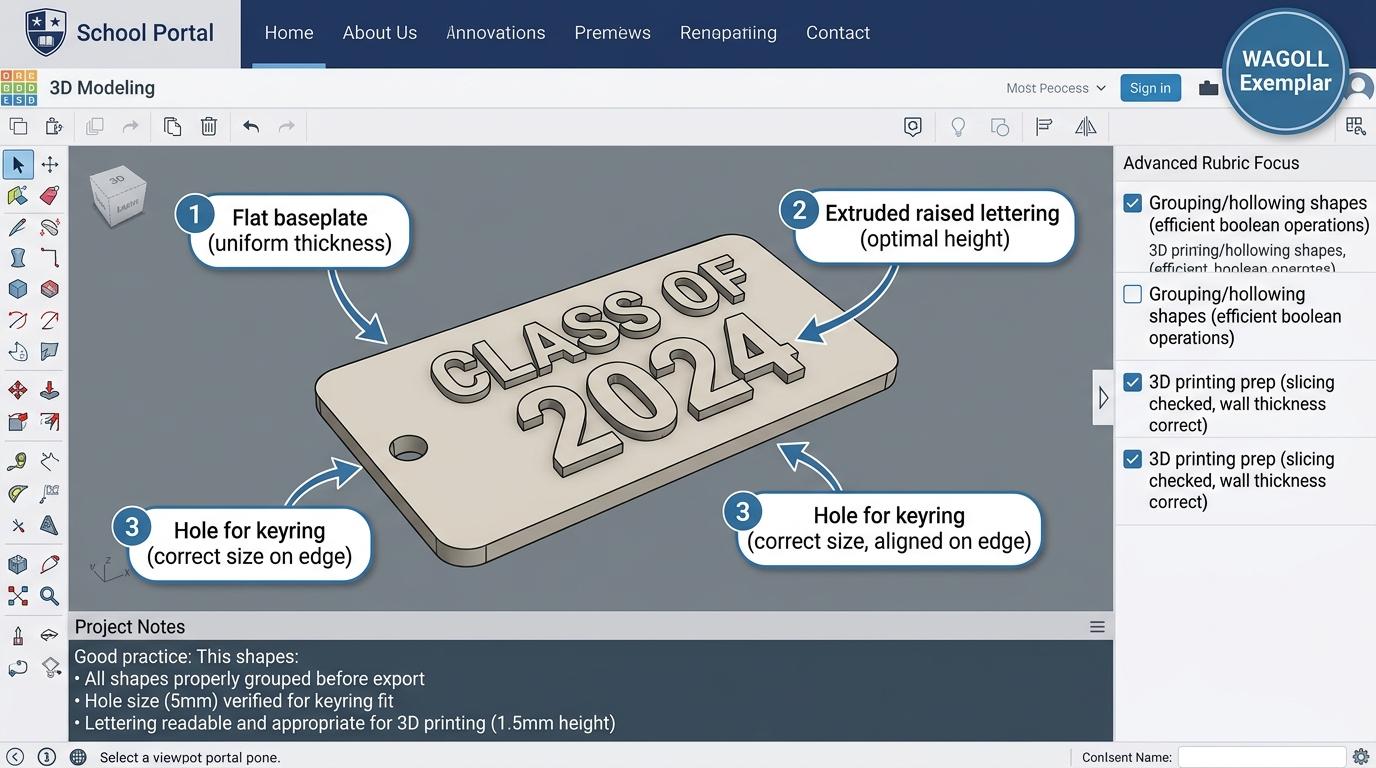Click the 3D Modeling app grid logo

coord(18,88)
